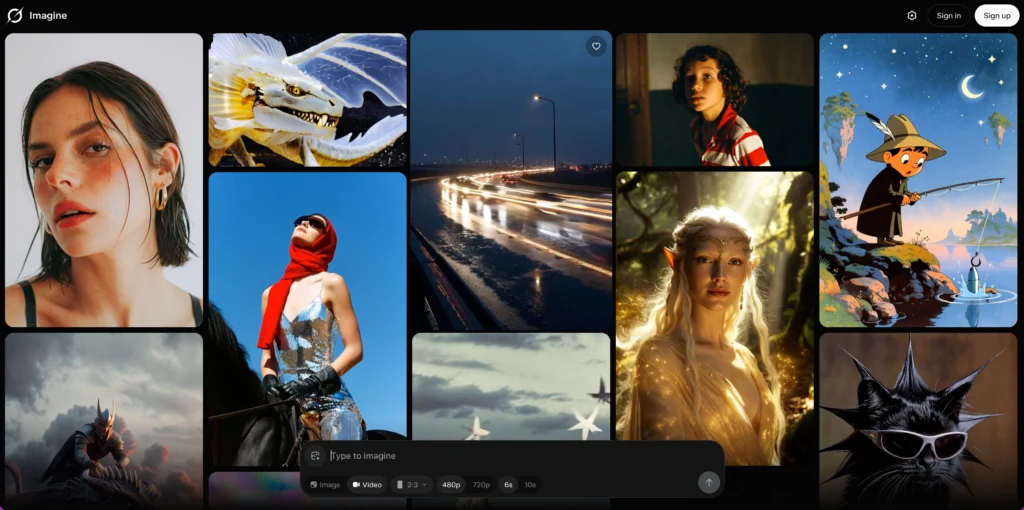The height and width of the screenshot is (510, 1024).
Task: Open the night highway light trails thumbnail
Action: 511,180
